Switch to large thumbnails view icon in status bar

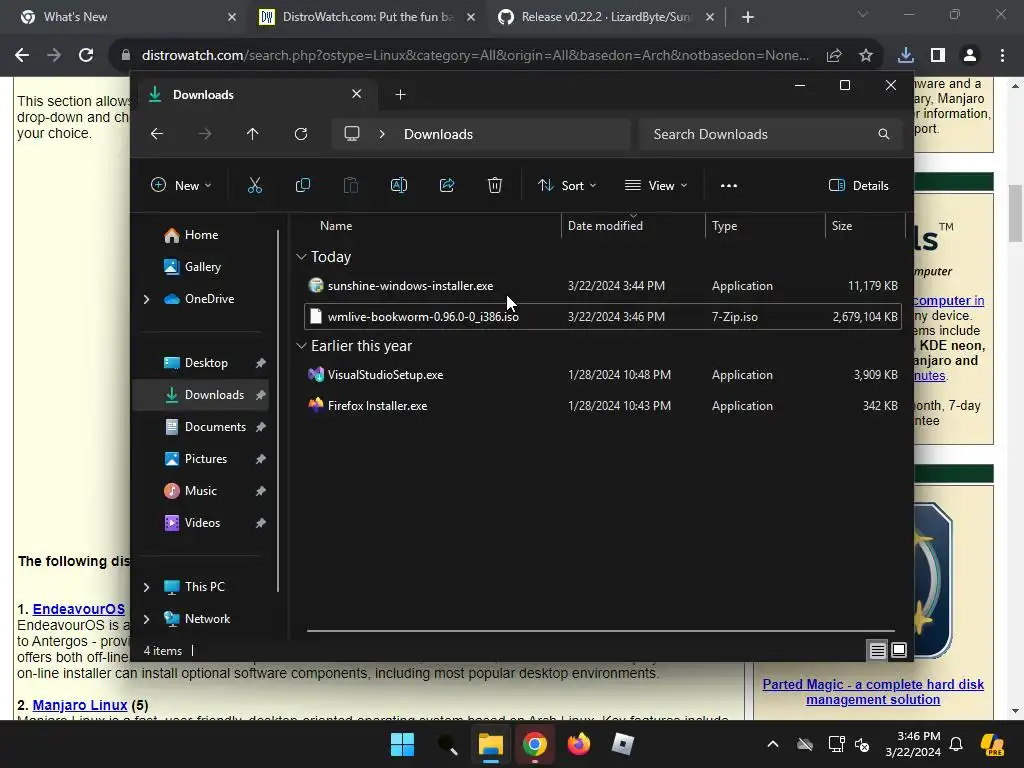pyautogui.click(x=899, y=650)
